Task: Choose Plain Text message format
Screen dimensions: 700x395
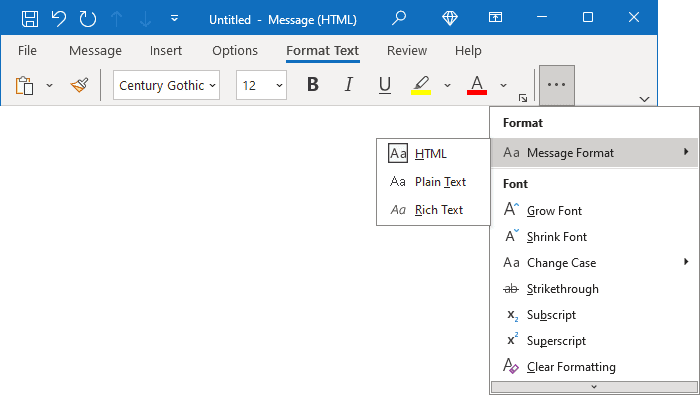Action: [x=433, y=182]
